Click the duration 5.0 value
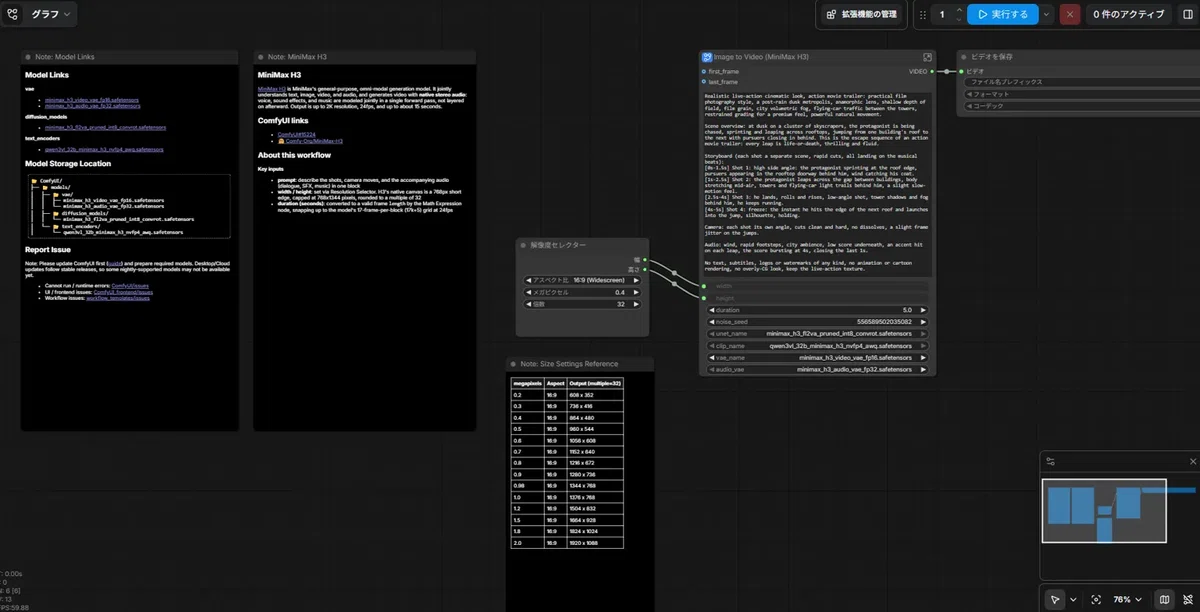1200x612 pixels. pos(906,311)
